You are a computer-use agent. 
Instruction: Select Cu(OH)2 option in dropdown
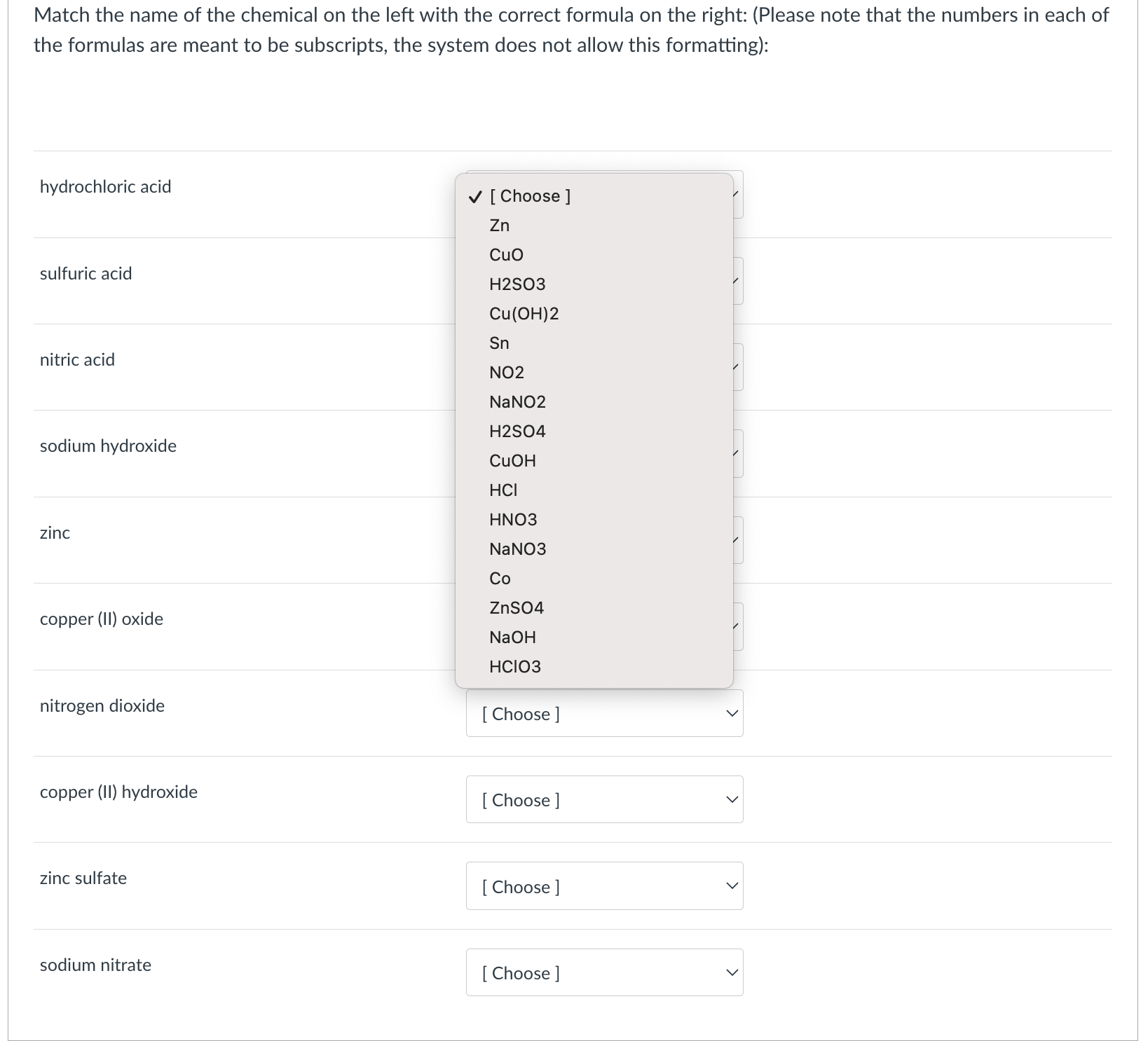click(524, 314)
